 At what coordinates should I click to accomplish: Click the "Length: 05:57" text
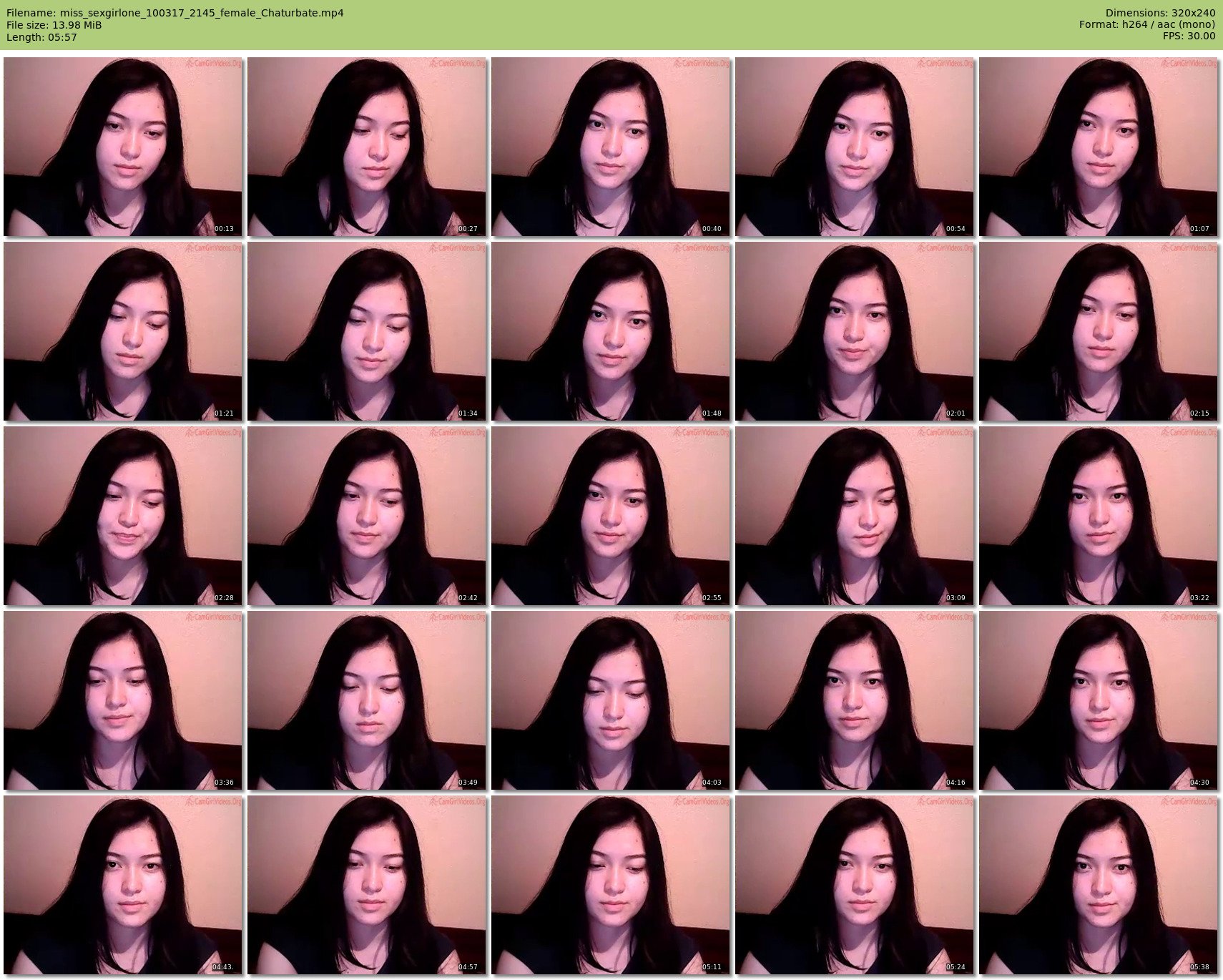click(41, 37)
